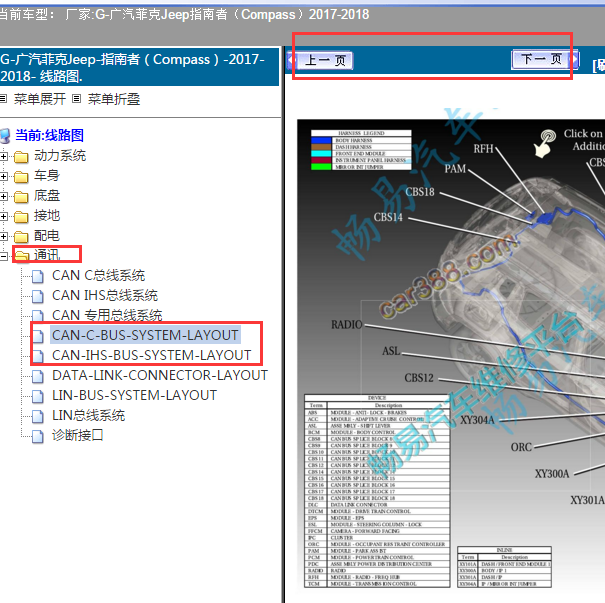Open CAN-IHS-BUS-SYSTEM-LAYOUT document
The image size is (605, 603).
[x=152, y=355]
